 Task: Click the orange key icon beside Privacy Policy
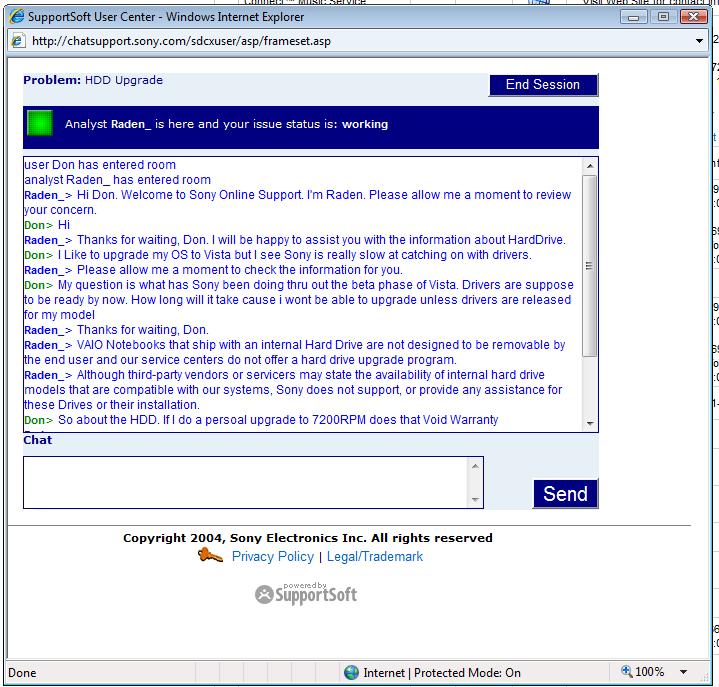(x=210, y=555)
